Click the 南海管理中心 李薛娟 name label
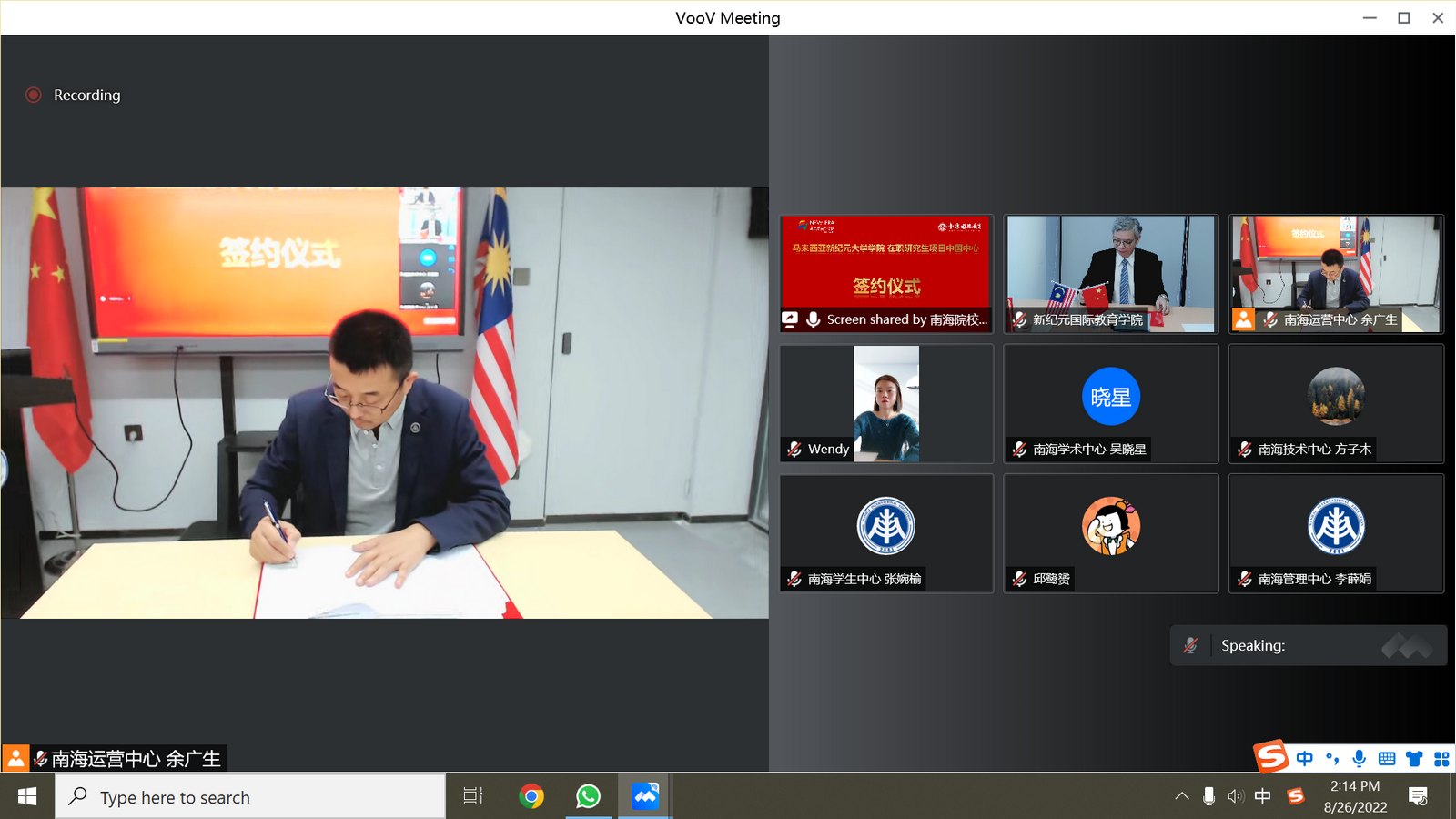The width and height of the screenshot is (1456, 819). [x=1315, y=579]
